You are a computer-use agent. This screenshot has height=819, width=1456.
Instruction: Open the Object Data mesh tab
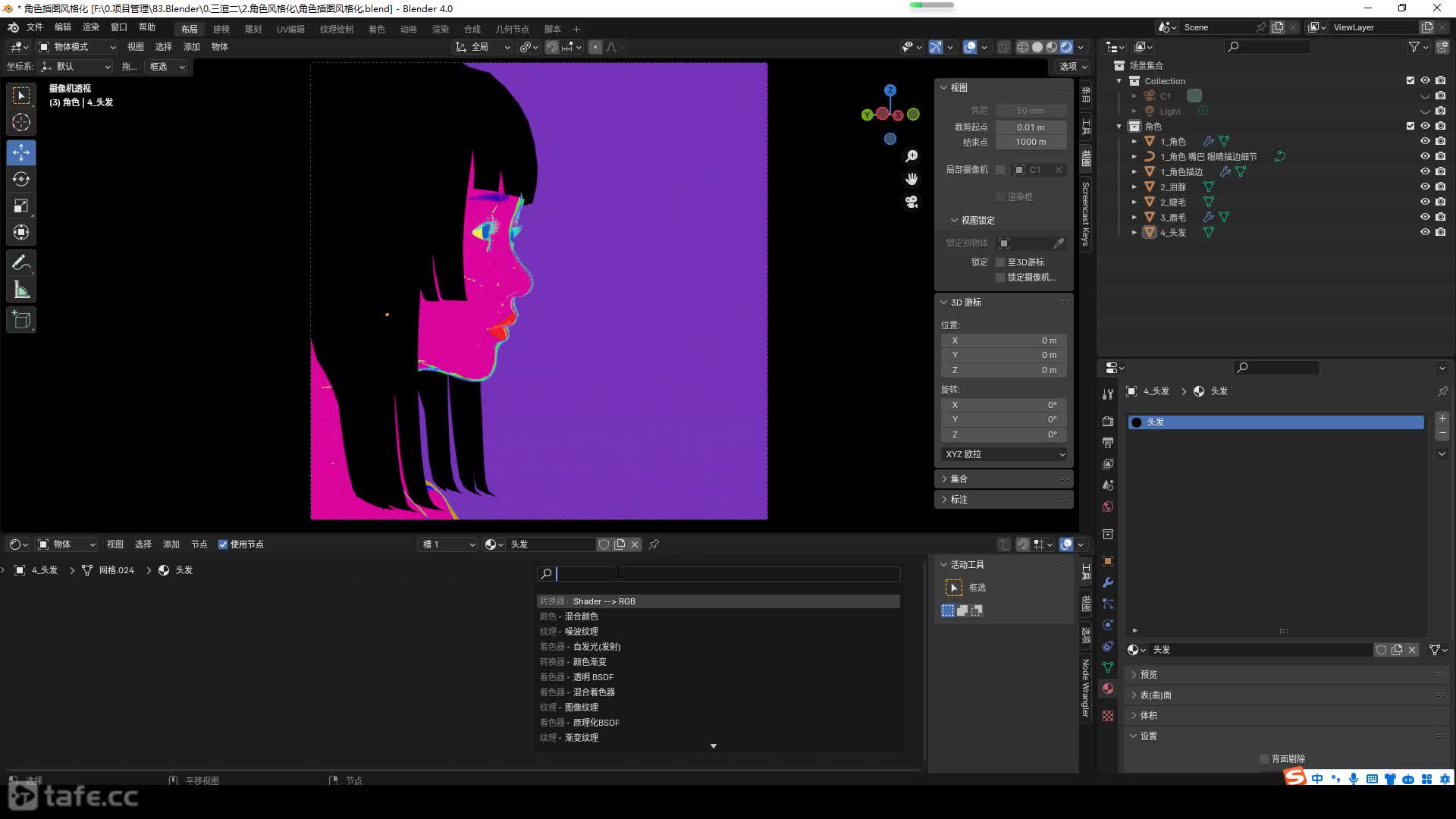pos(1108,667)
